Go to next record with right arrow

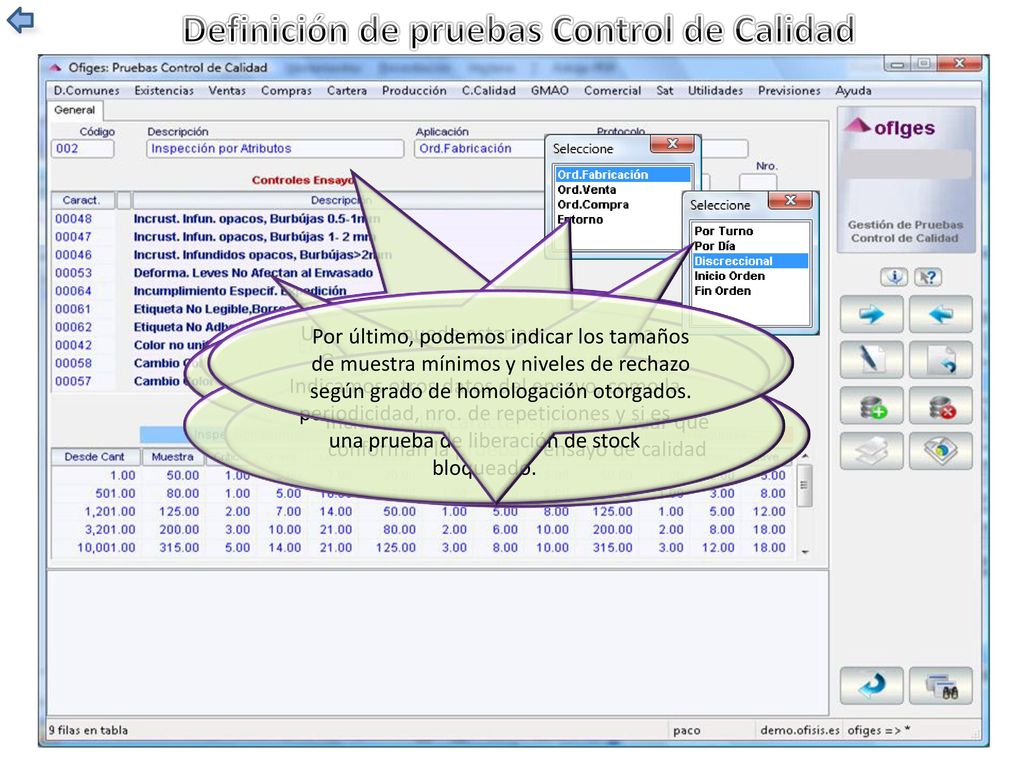pos(871,314)
